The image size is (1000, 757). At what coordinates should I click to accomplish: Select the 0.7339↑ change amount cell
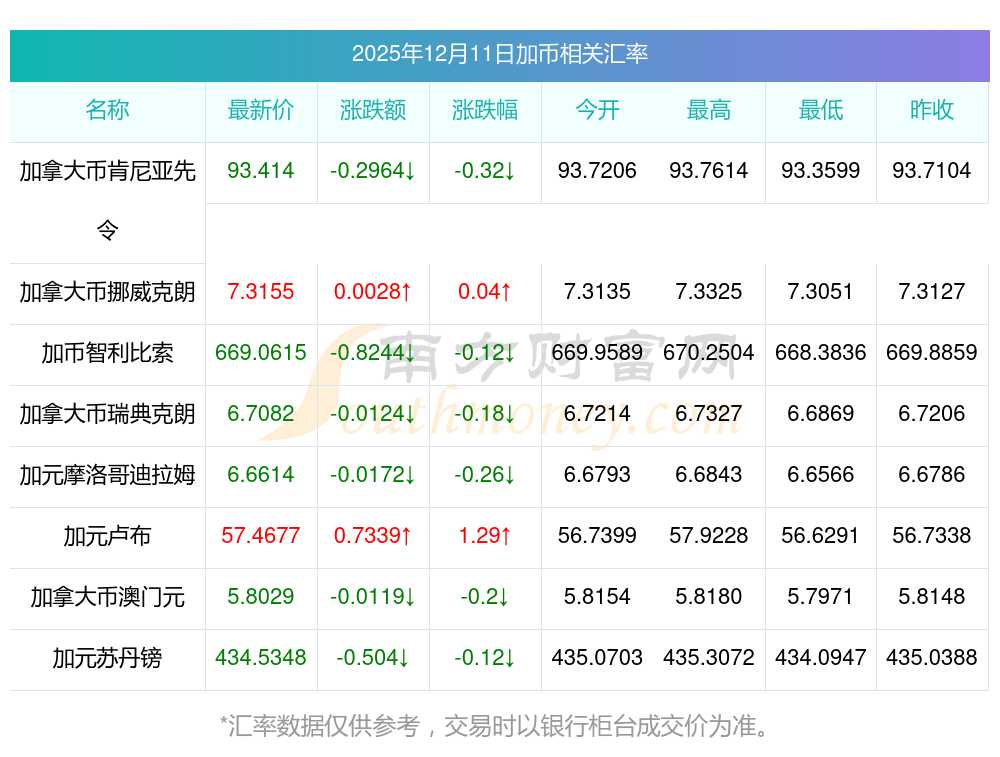[373, 536]
